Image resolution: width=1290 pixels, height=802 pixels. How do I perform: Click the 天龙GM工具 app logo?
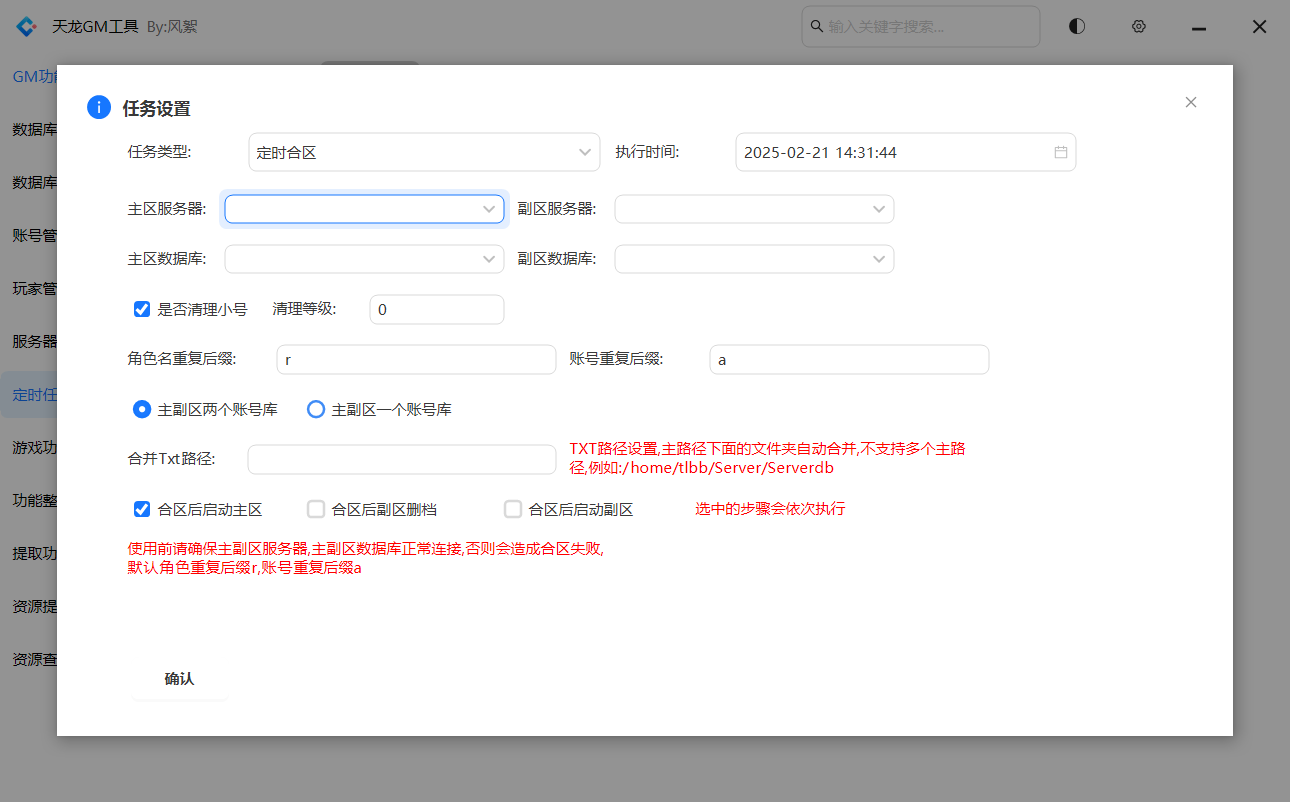pos(26,27)
